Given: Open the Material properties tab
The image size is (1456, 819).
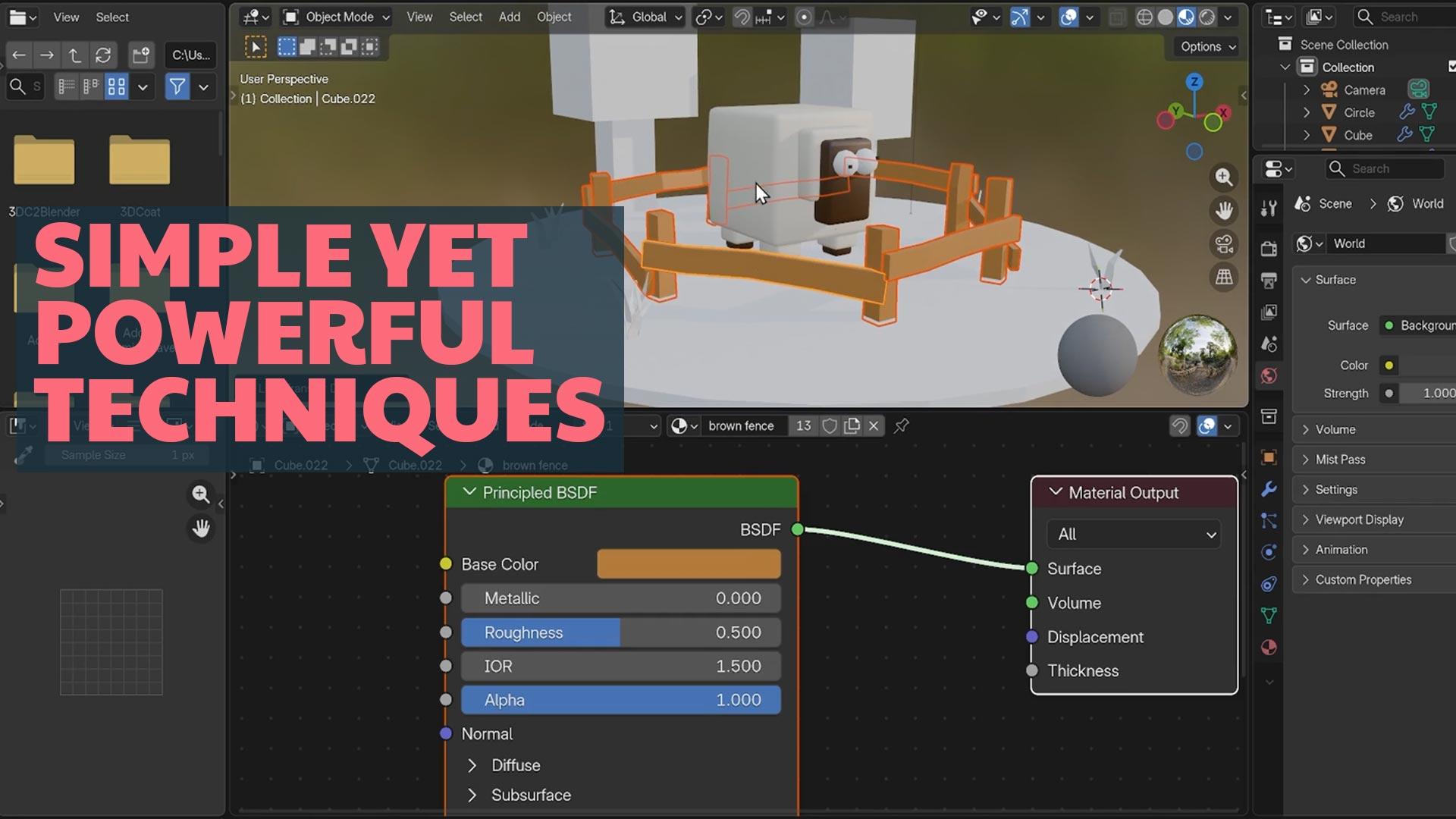Looking at the screenshot, I should (1269, 647).
